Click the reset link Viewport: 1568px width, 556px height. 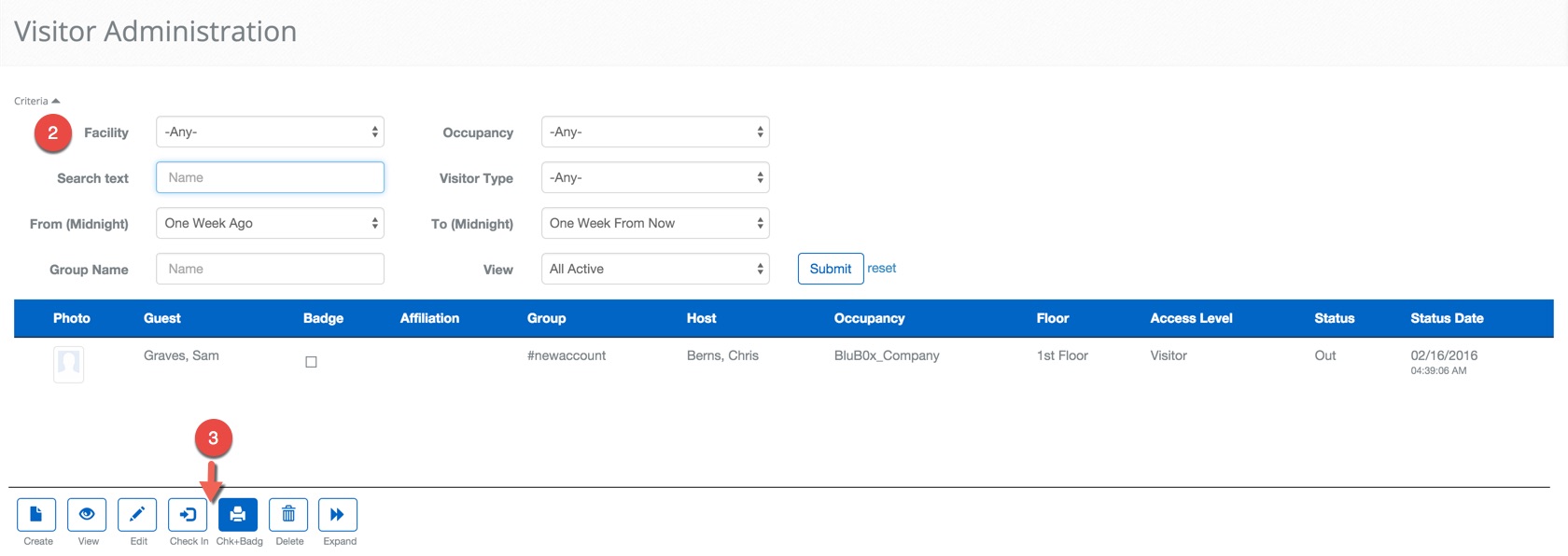click(882, 269)
